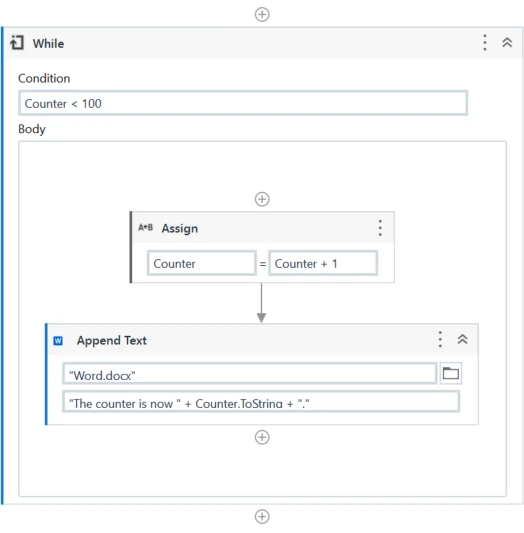
Task: Click the Assign target field containing Counter
Action: 202,263
